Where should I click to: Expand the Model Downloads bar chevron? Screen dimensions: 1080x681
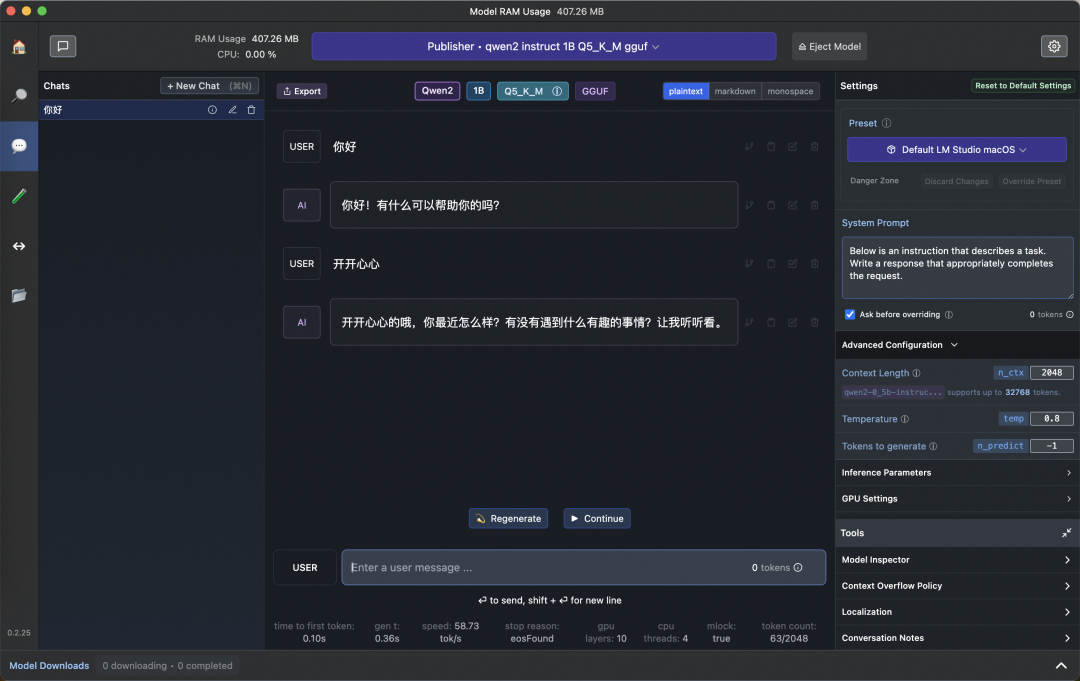click(1061, 666)
